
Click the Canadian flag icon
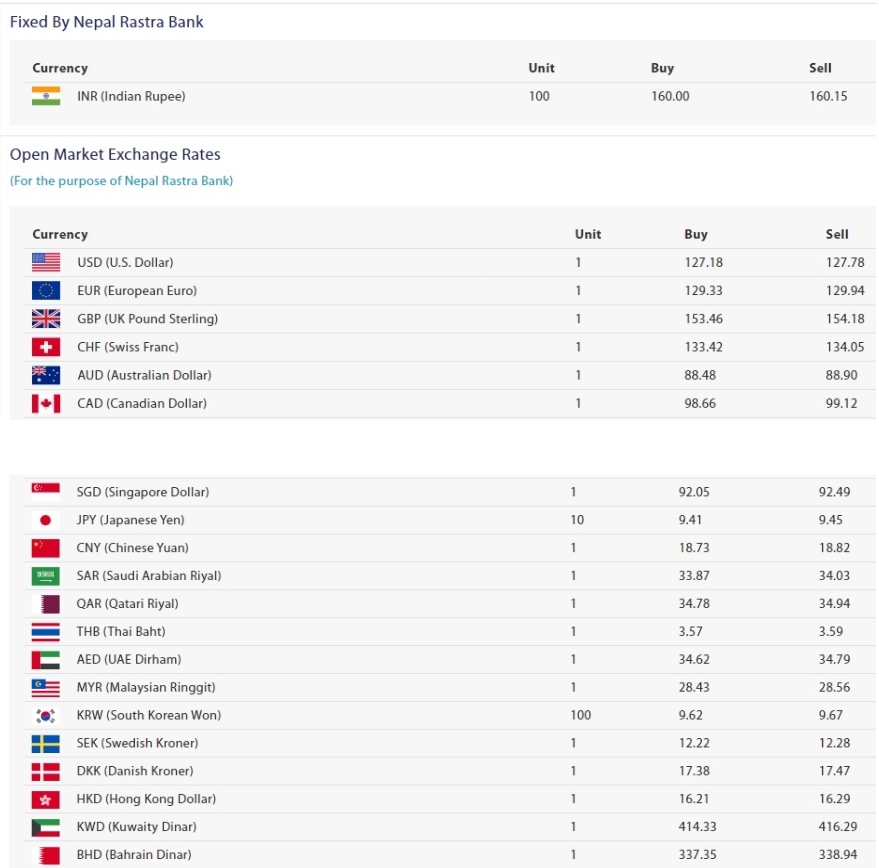coord(46,403)
